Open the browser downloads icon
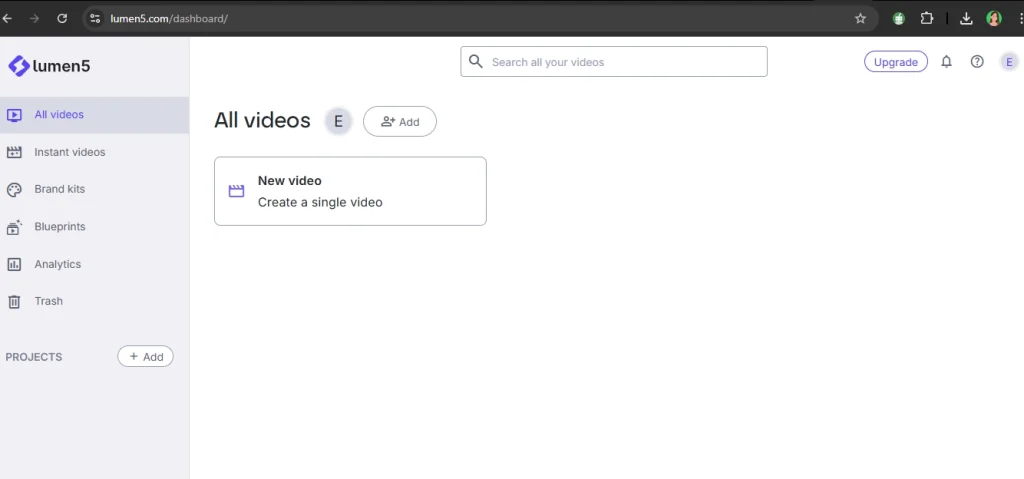This screenshot has height=479, width=1024. [x=966, y=18]
